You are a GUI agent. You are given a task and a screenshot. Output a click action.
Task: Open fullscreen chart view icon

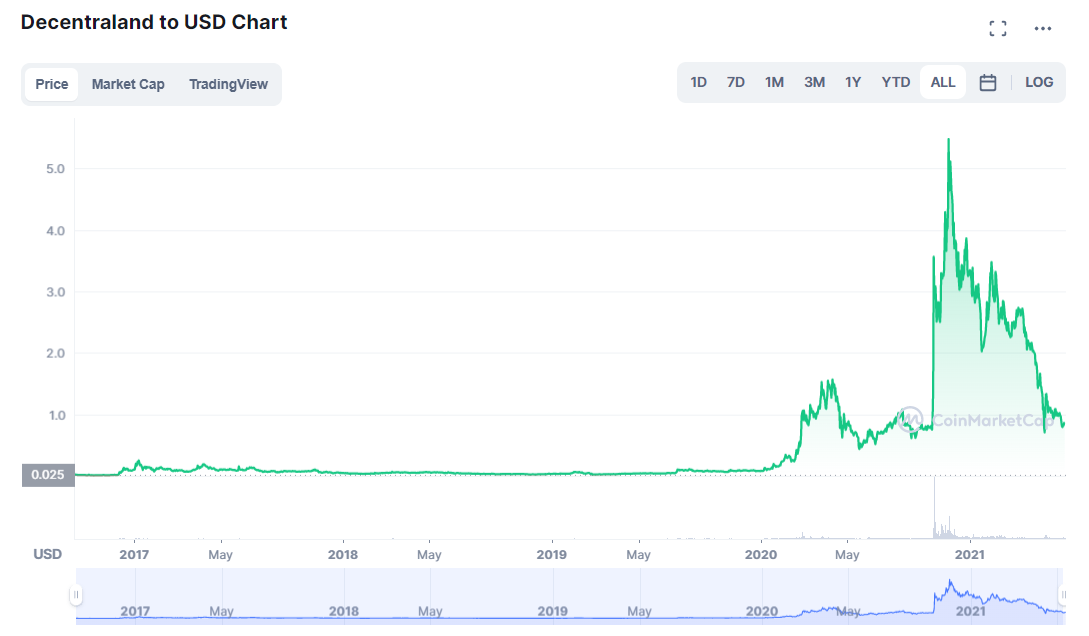997,28
